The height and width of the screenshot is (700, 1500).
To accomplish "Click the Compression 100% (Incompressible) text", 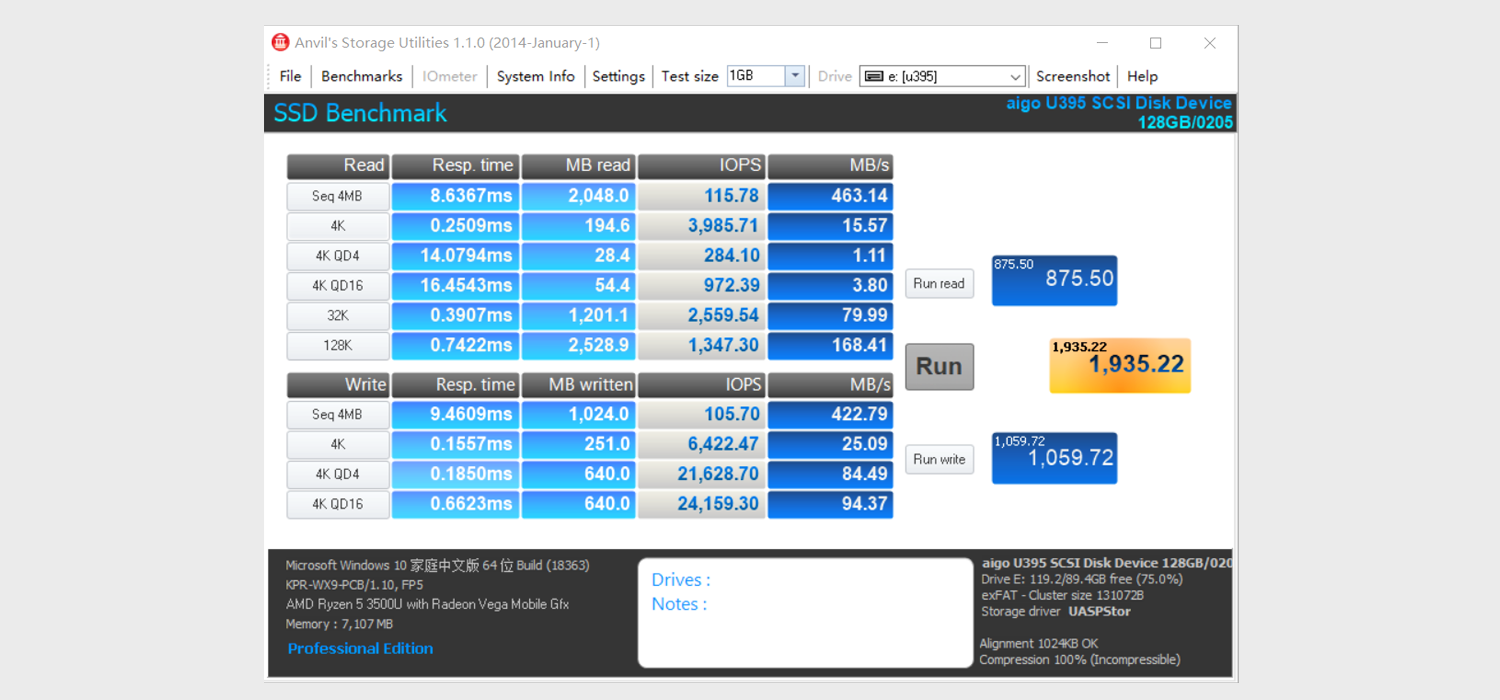I will [x=1079, y=660].
